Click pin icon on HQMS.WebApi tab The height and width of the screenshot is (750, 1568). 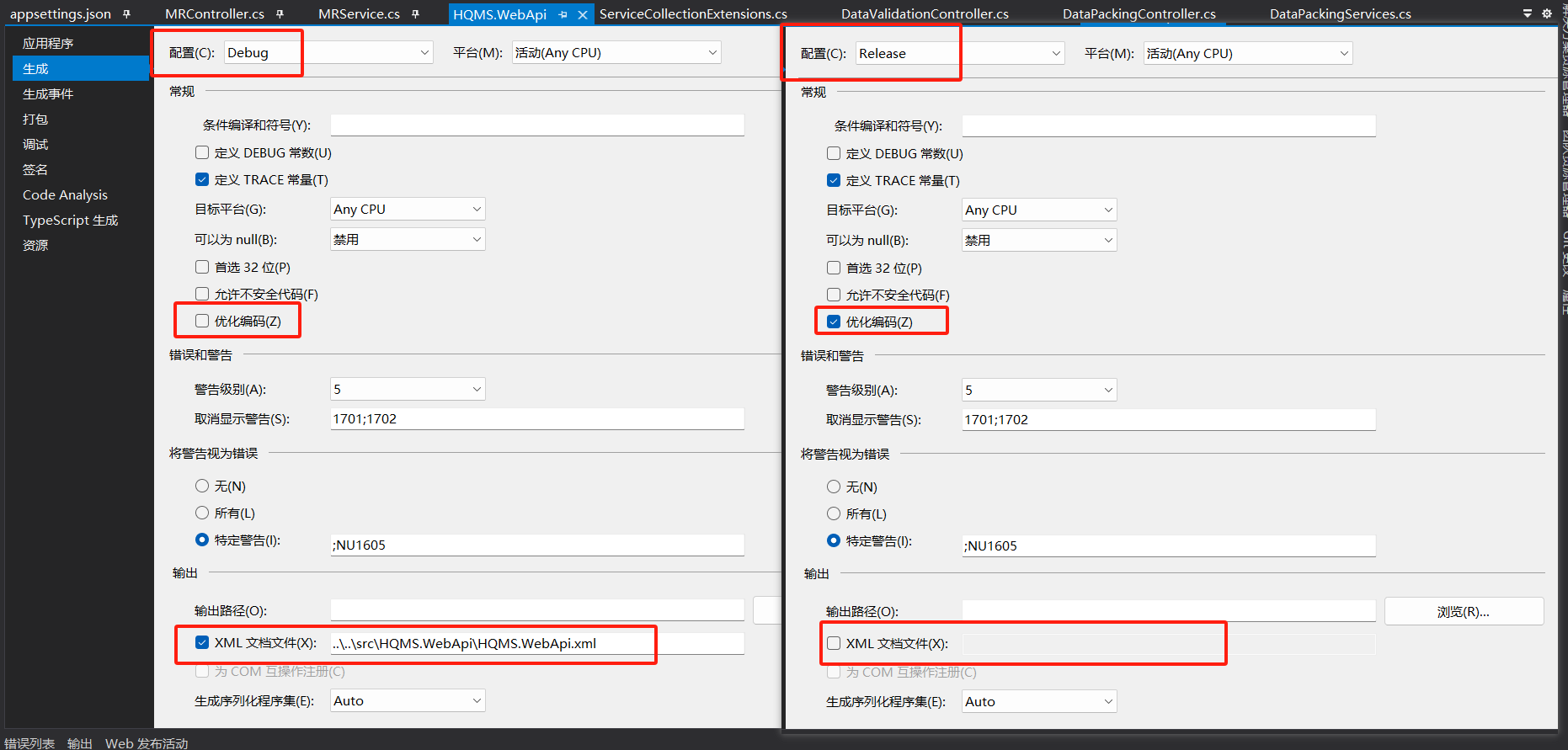pos(563,14)
